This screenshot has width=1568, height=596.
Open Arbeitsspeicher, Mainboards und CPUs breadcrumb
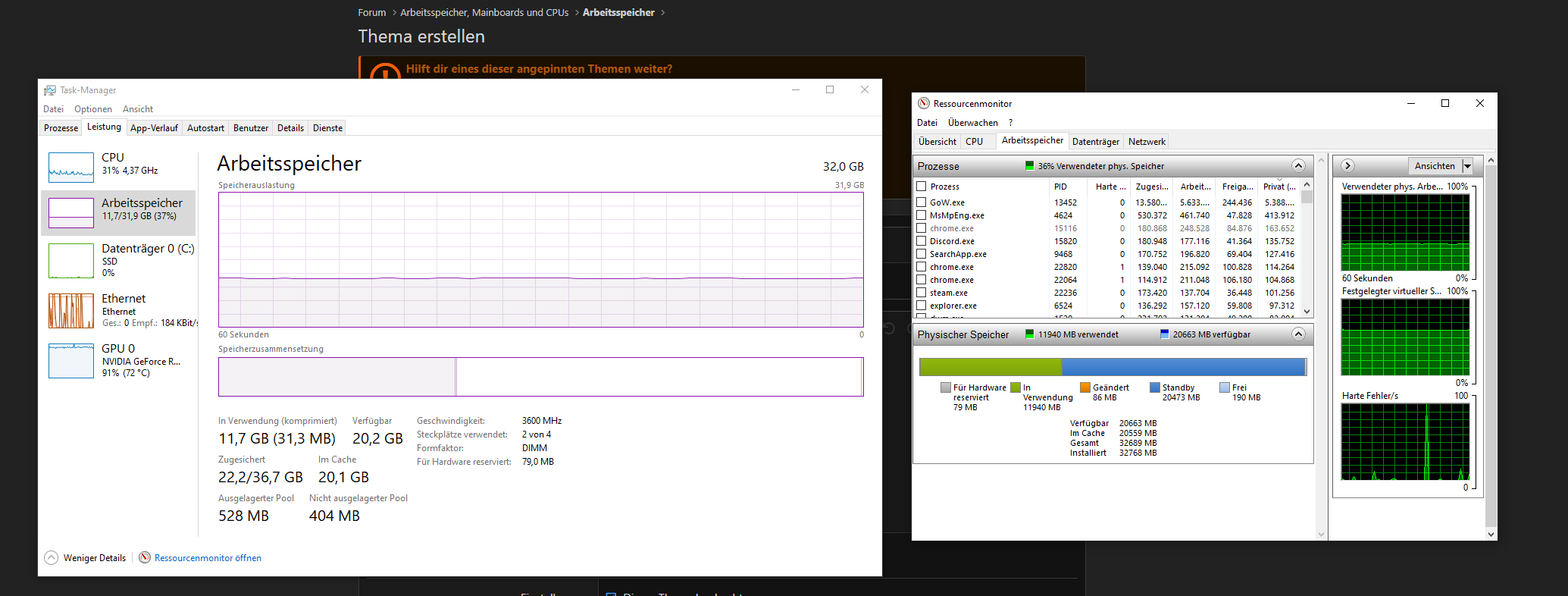484,13
